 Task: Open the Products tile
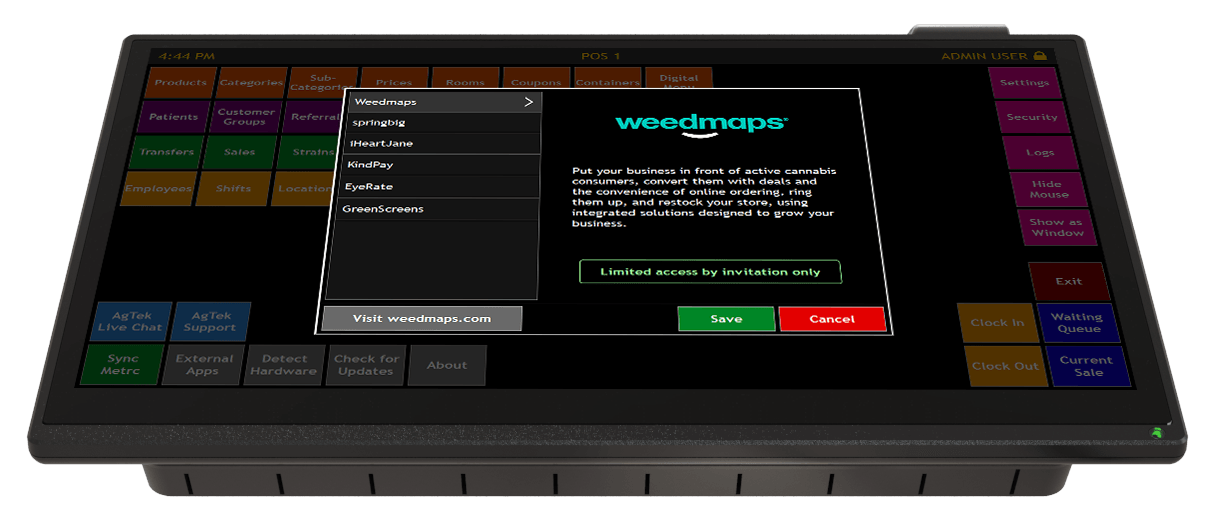(x=180, y=83)
